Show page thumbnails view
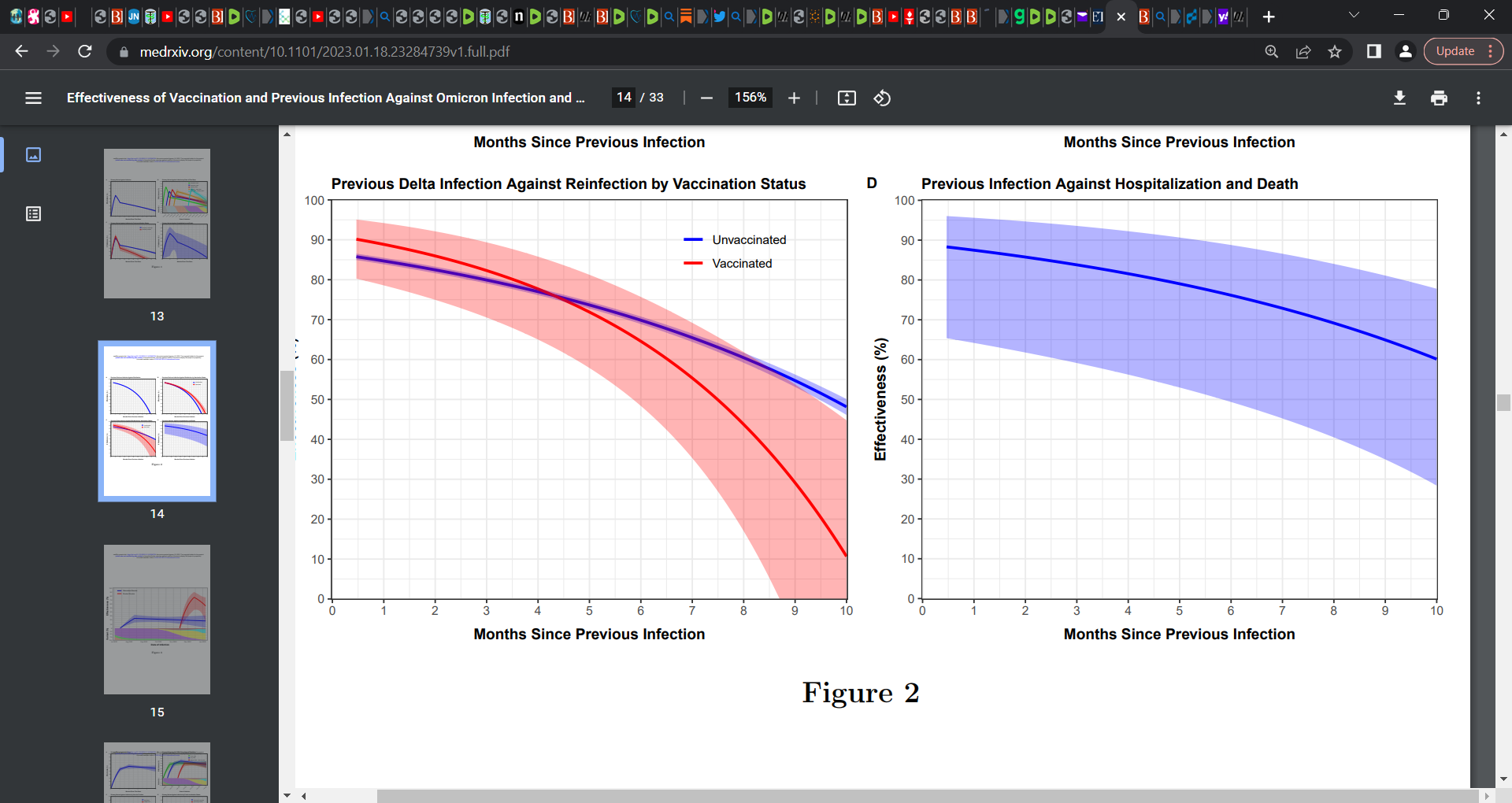 tap(33, 154)
